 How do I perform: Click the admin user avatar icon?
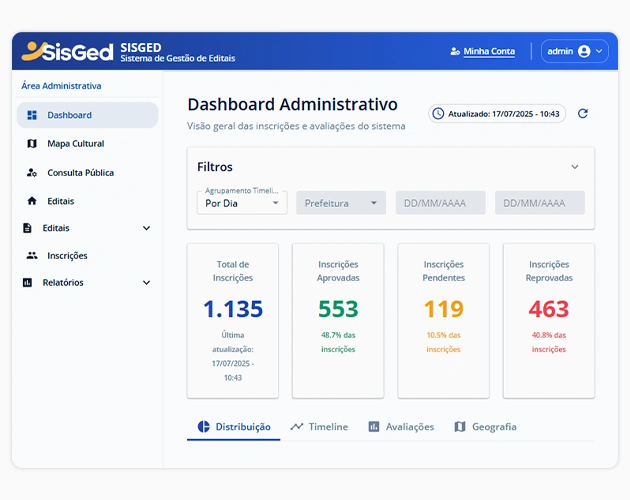[584, 51]
